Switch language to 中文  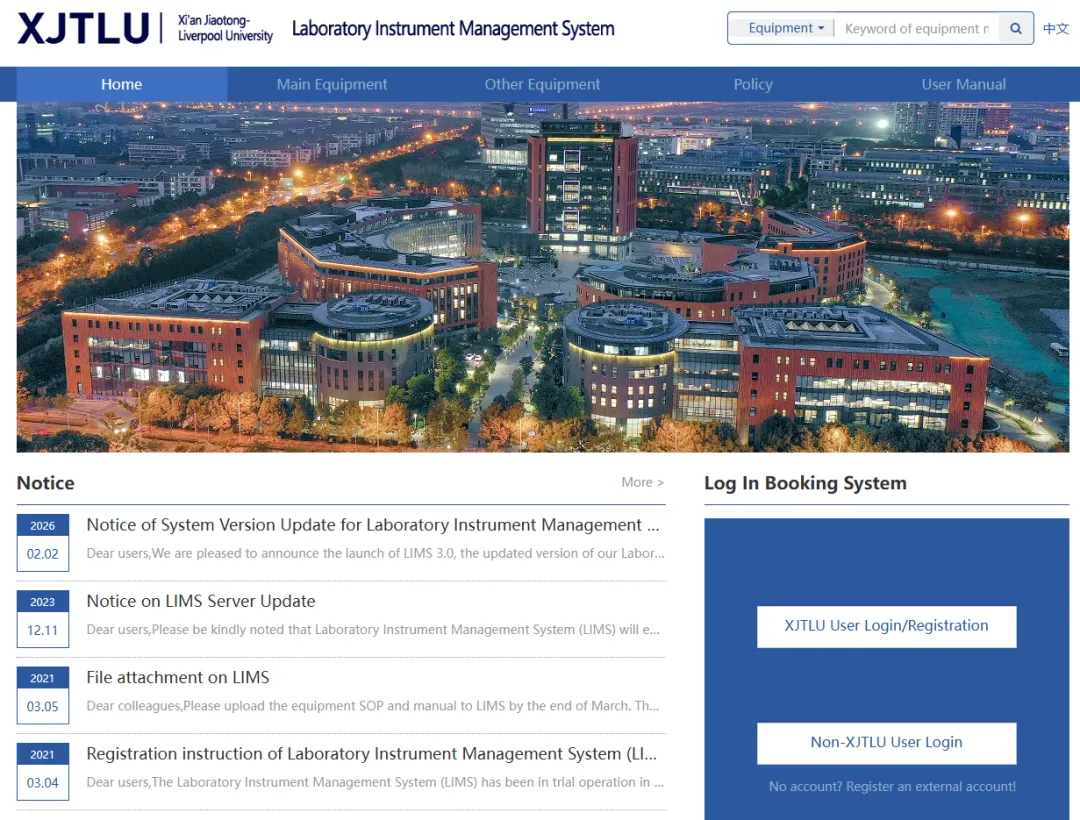[x=1056, y=29]
